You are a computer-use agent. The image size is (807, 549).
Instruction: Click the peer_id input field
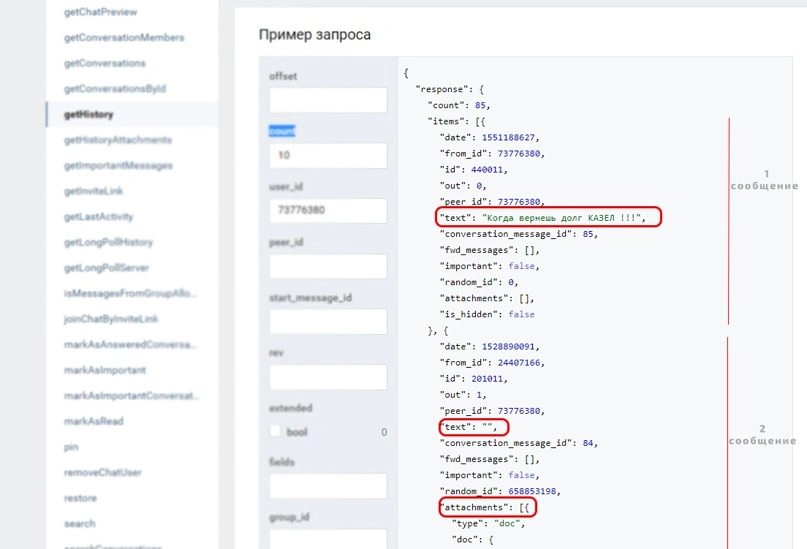tap(327, 266)
